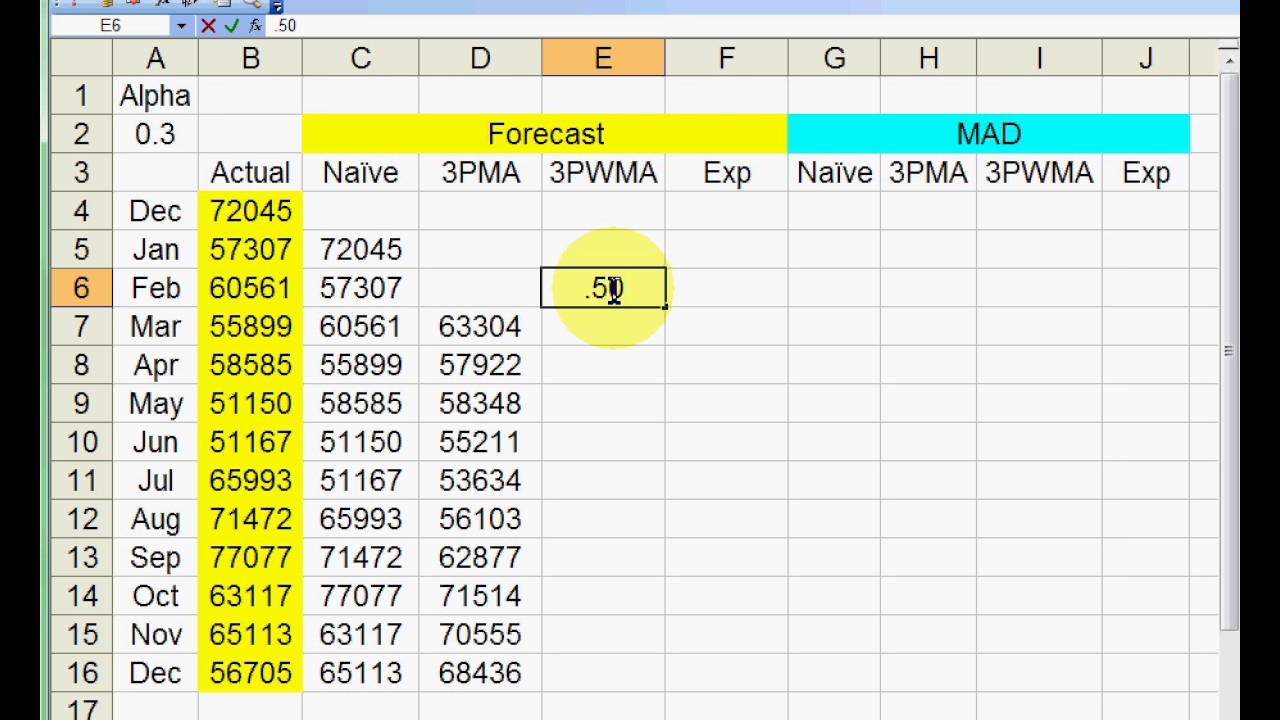The image size is (1280, 720).
Task: Click the cyan MAD header cell
Action: pyautogui.click(x=989, y=134)
